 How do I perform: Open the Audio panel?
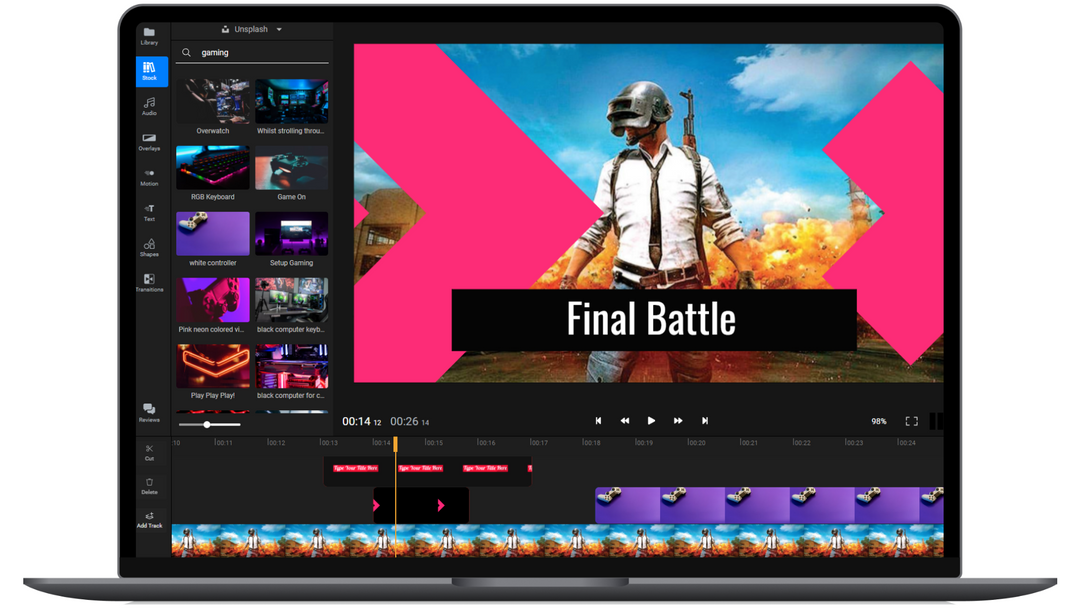(x=149, y=106)
